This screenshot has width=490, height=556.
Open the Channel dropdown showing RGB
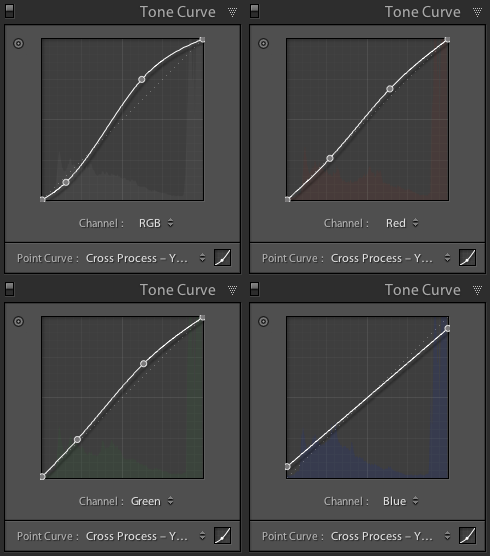click(x=156, y=223)
